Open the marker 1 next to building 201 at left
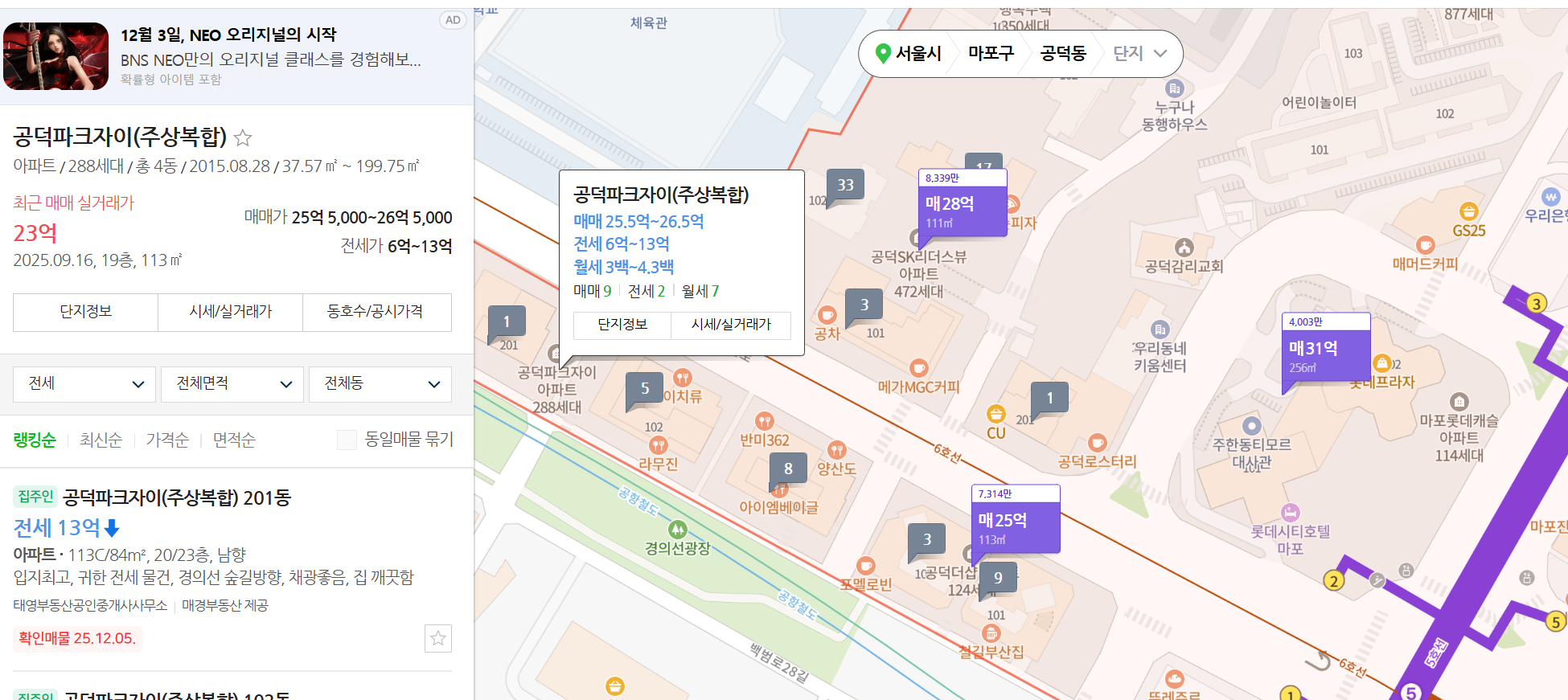 click(507, 321)
